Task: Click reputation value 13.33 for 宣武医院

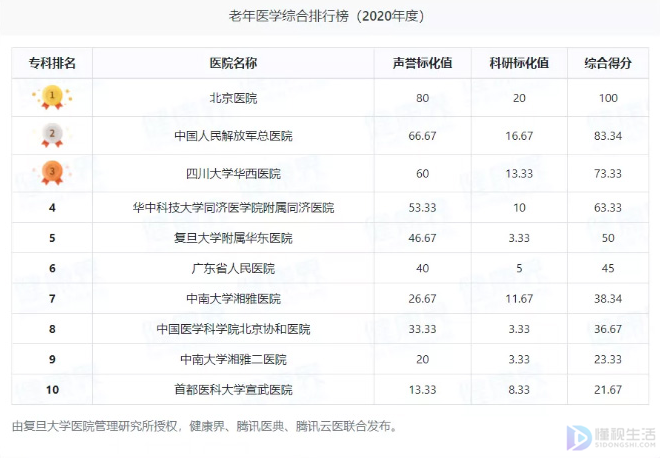Action: coord(423,389)
